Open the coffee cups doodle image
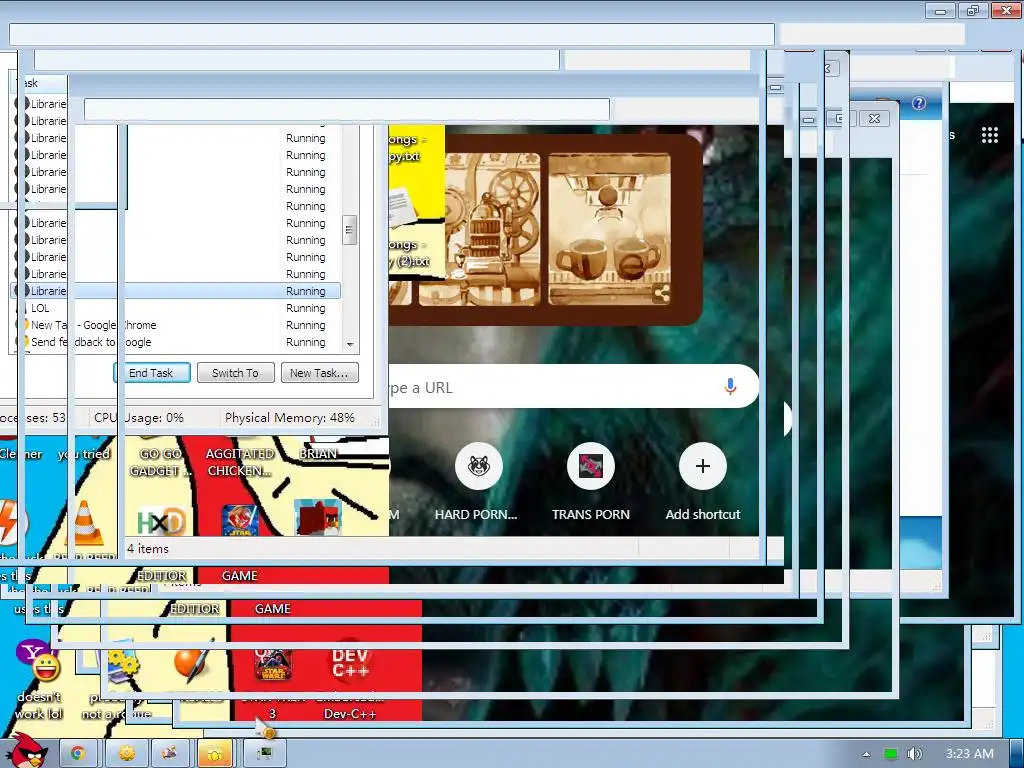1024x768 pixels. tap(609, 229)
